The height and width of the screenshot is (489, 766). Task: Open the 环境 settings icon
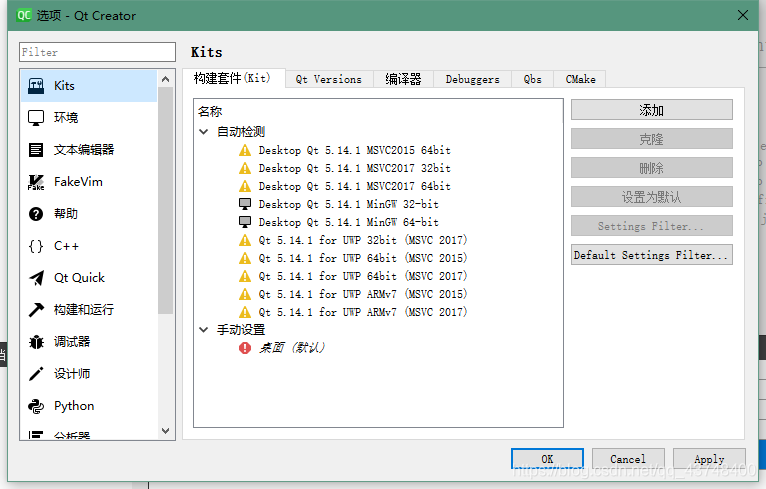[x=36, y=118]
